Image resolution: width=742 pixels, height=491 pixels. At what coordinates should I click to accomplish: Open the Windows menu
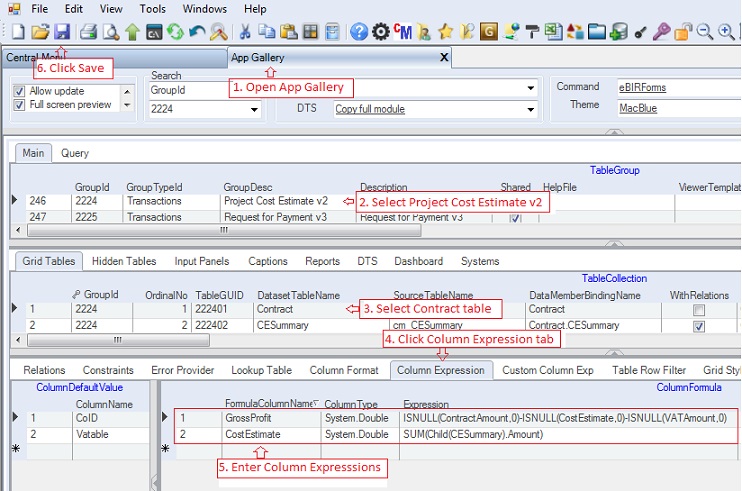tap(204, 9)
